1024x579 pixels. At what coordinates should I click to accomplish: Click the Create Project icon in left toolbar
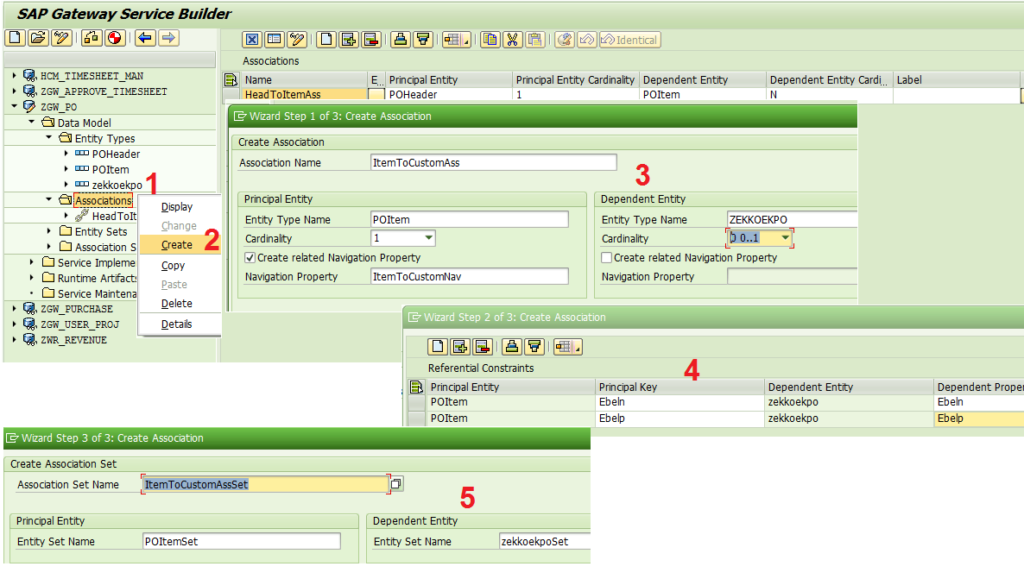(15, 38)
